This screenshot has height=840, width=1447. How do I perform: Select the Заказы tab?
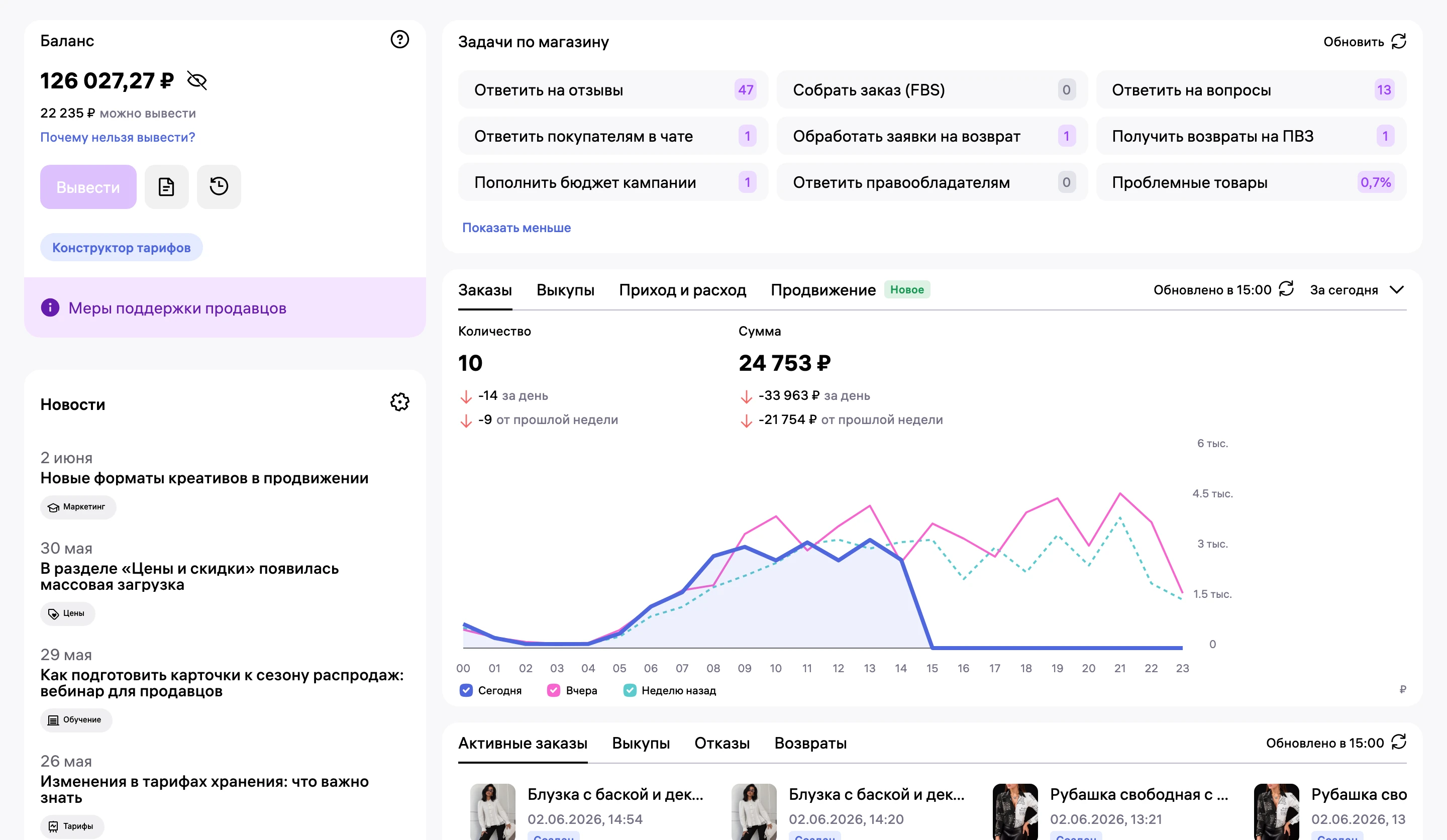(485, 290)
